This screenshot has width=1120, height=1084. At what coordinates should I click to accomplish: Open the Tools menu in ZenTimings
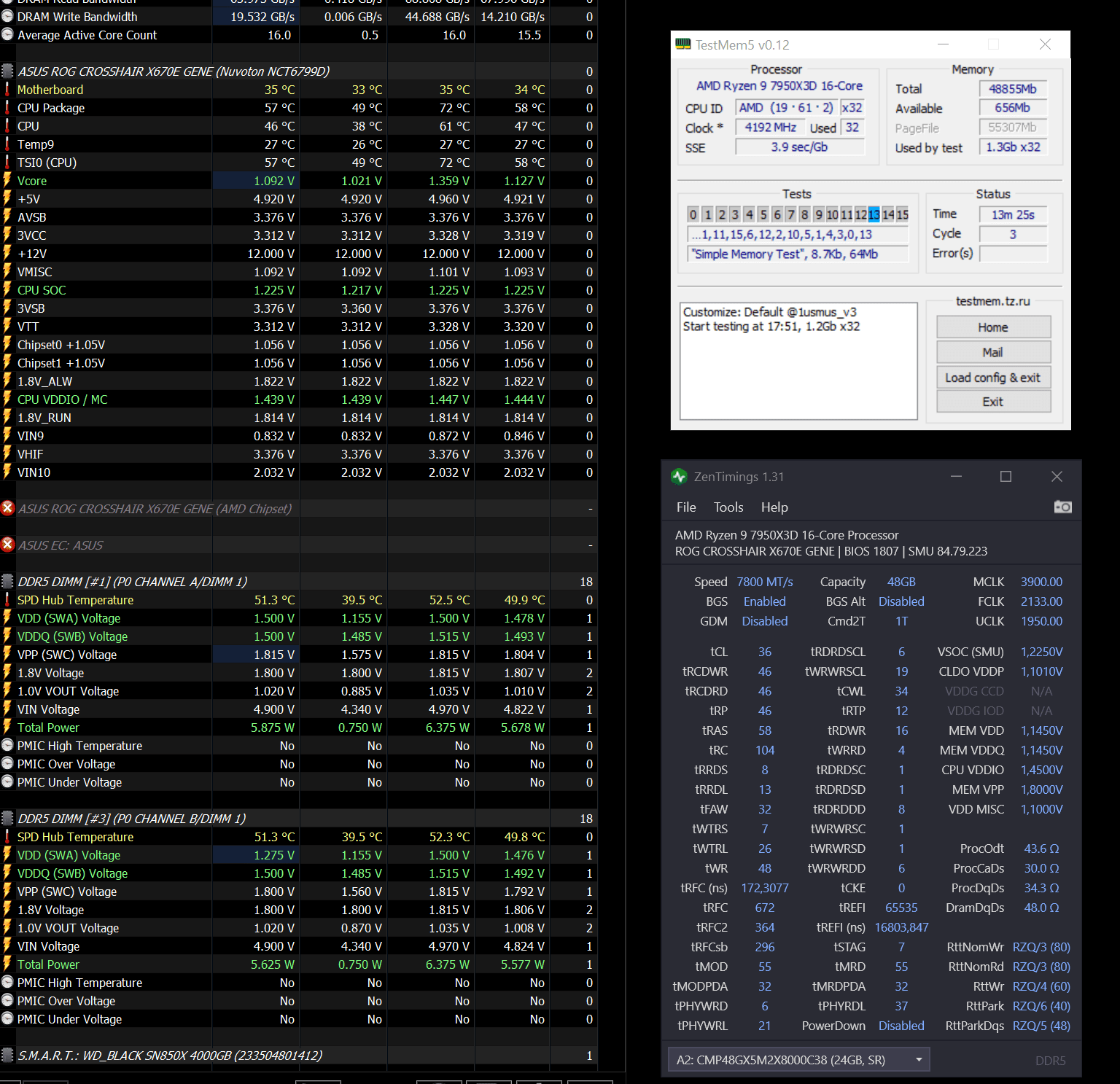coord(728,507)
